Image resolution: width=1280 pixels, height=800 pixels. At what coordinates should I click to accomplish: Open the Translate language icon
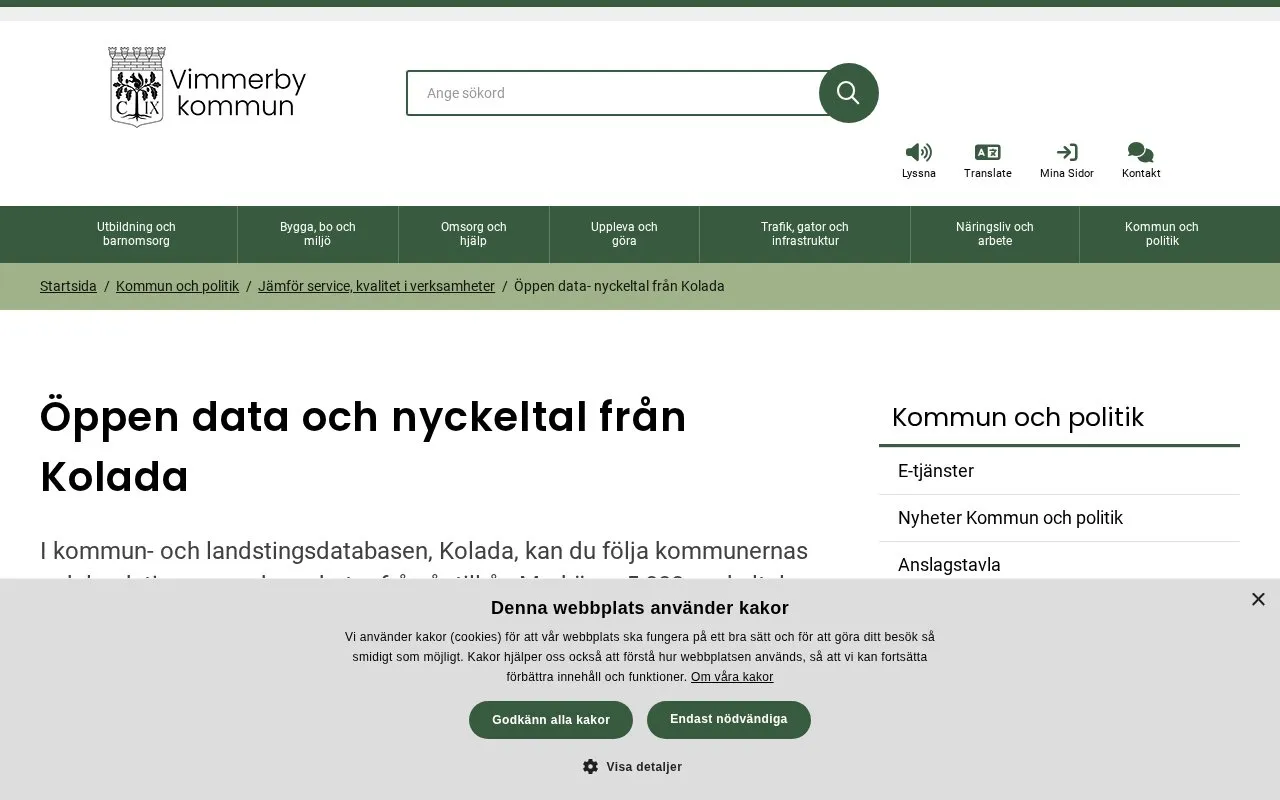[x=987, y=152]
